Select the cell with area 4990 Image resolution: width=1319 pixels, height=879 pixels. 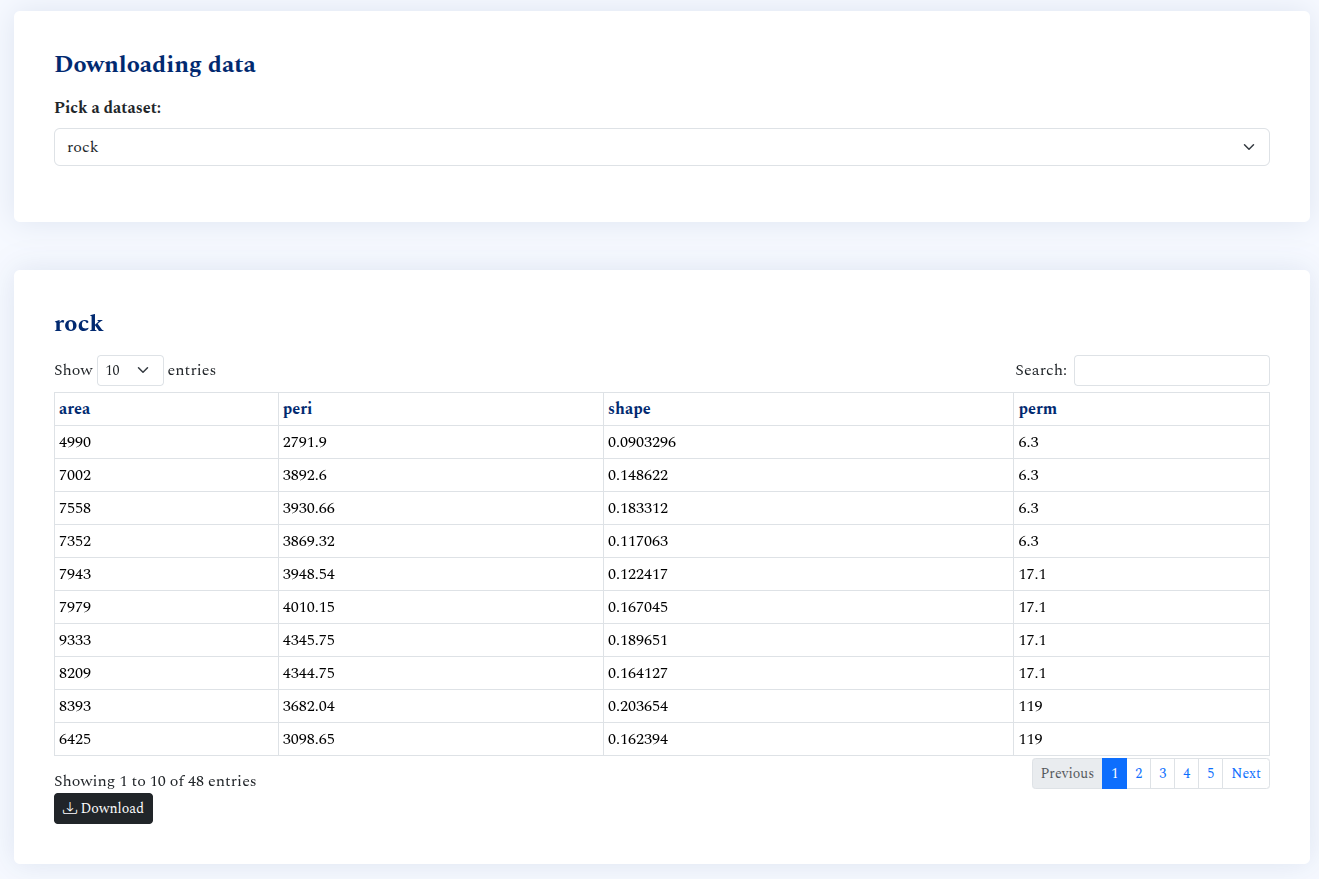point(75,442)
